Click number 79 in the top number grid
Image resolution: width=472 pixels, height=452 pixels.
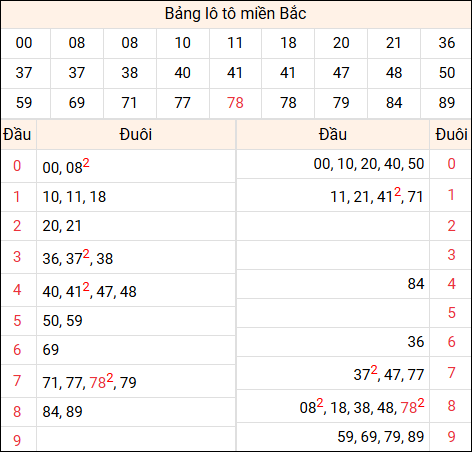coord(341,103)
